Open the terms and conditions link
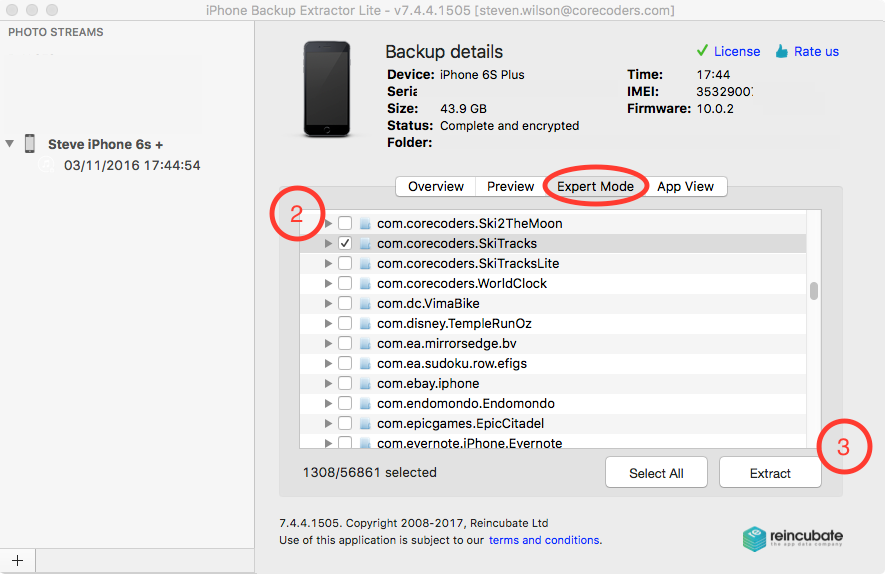Image resolution: width=885 pixels, height=574 pixels. tap(544, 540)
